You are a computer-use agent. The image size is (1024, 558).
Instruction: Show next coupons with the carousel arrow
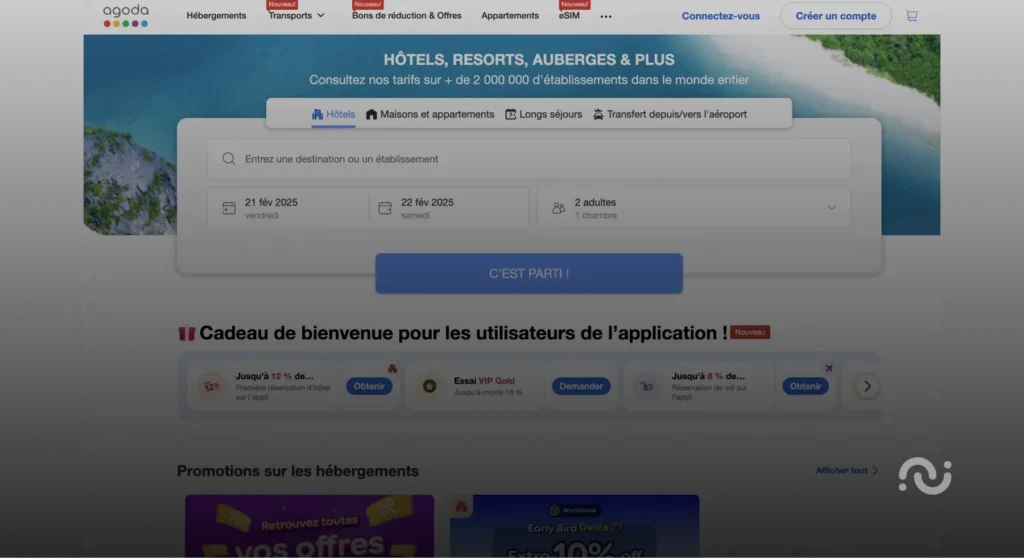[x=867, y=386]
